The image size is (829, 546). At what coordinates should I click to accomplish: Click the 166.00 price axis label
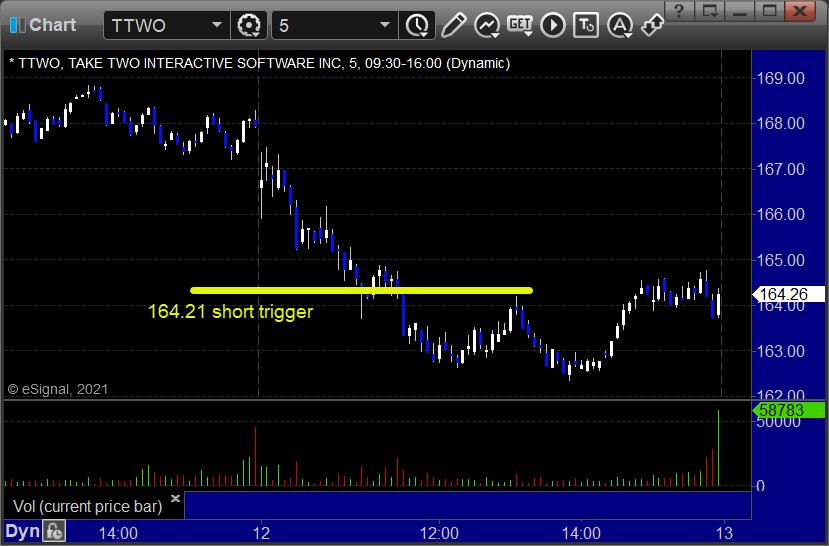point(780,215)
